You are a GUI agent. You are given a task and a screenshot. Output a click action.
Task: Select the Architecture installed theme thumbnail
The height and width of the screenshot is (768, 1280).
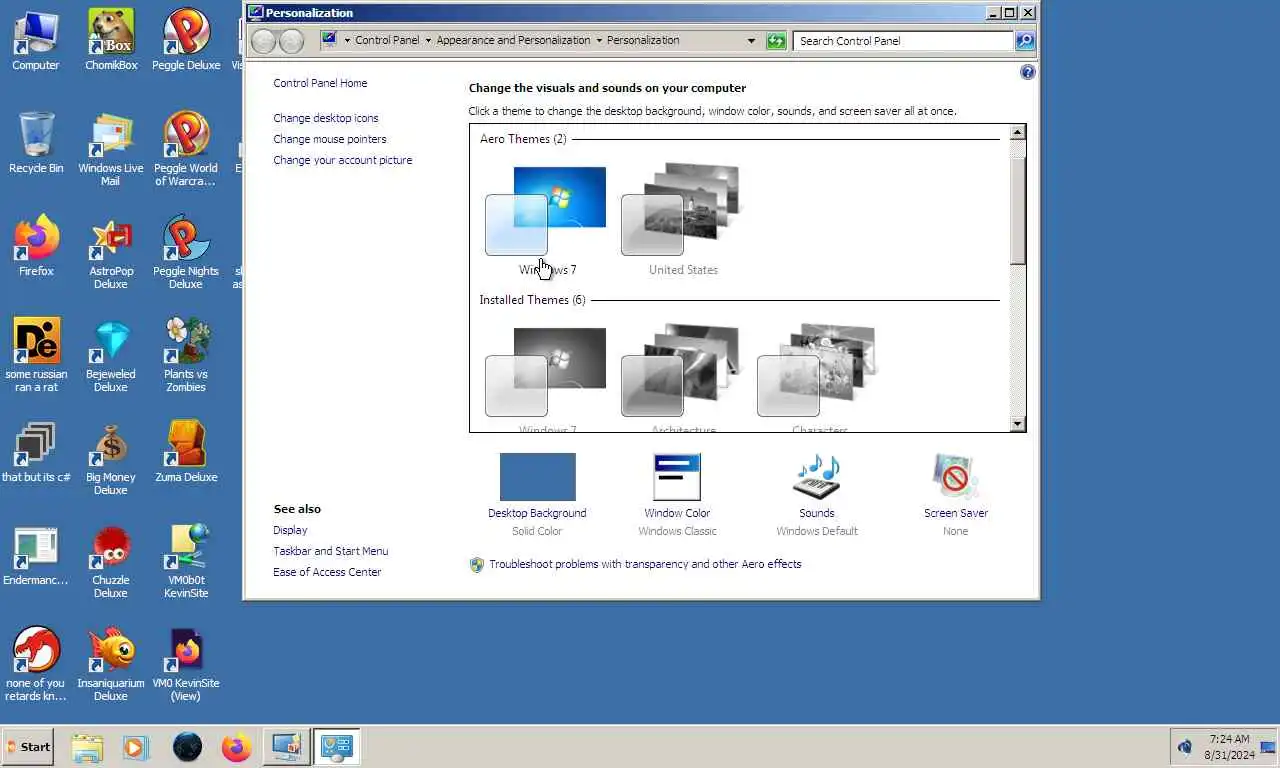[x=682, y=370]
